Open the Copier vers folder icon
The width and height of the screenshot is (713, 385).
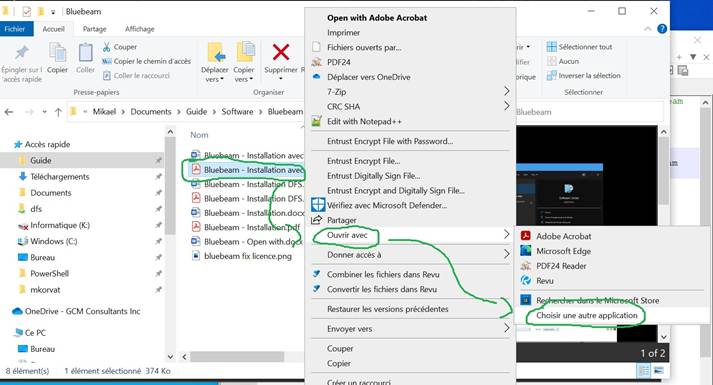pos(246,52)
